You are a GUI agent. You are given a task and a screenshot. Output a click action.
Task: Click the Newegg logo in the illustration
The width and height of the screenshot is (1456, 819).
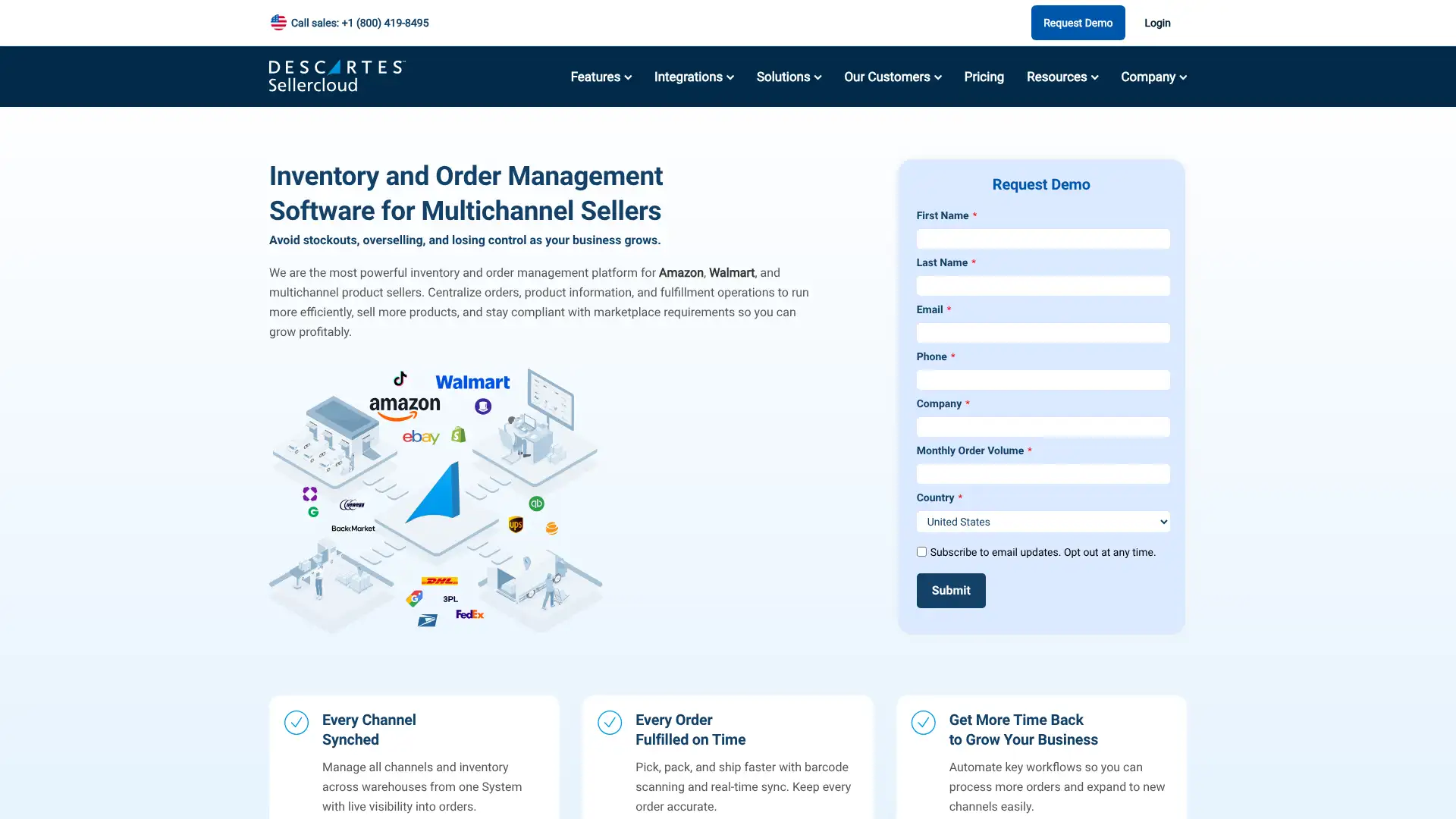pos(352,504)
